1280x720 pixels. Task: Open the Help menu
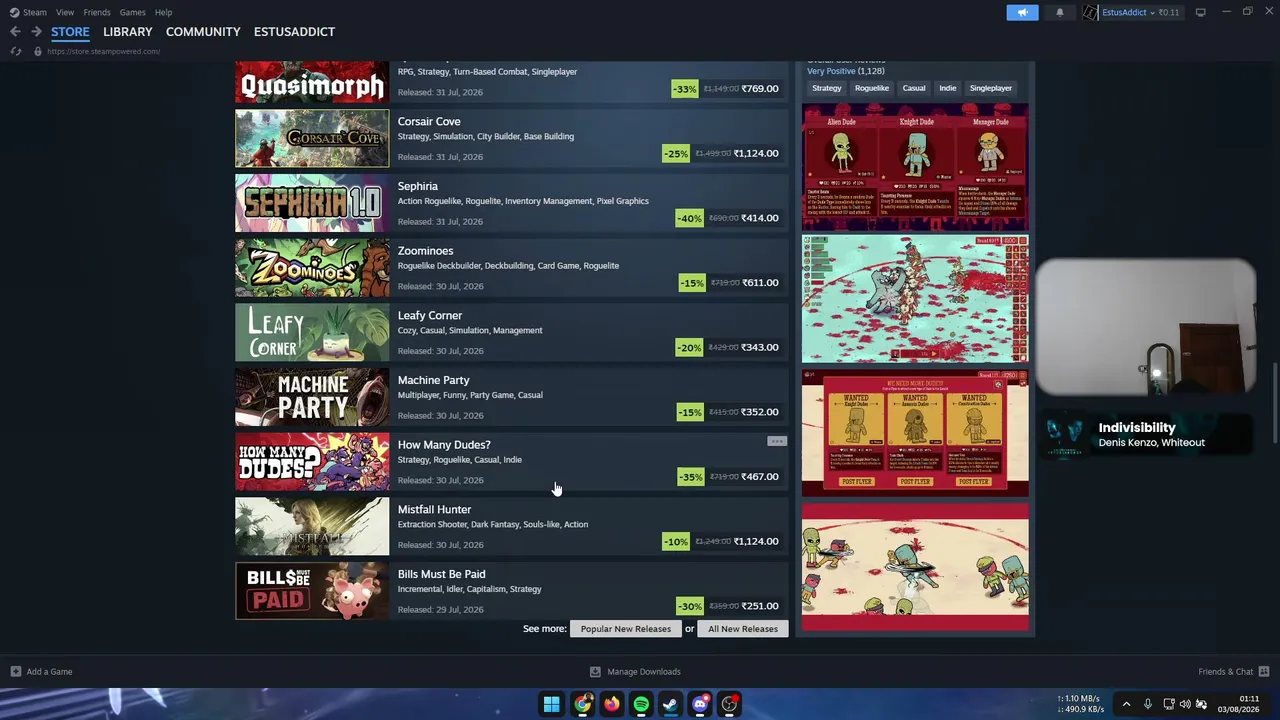[164, 12]
